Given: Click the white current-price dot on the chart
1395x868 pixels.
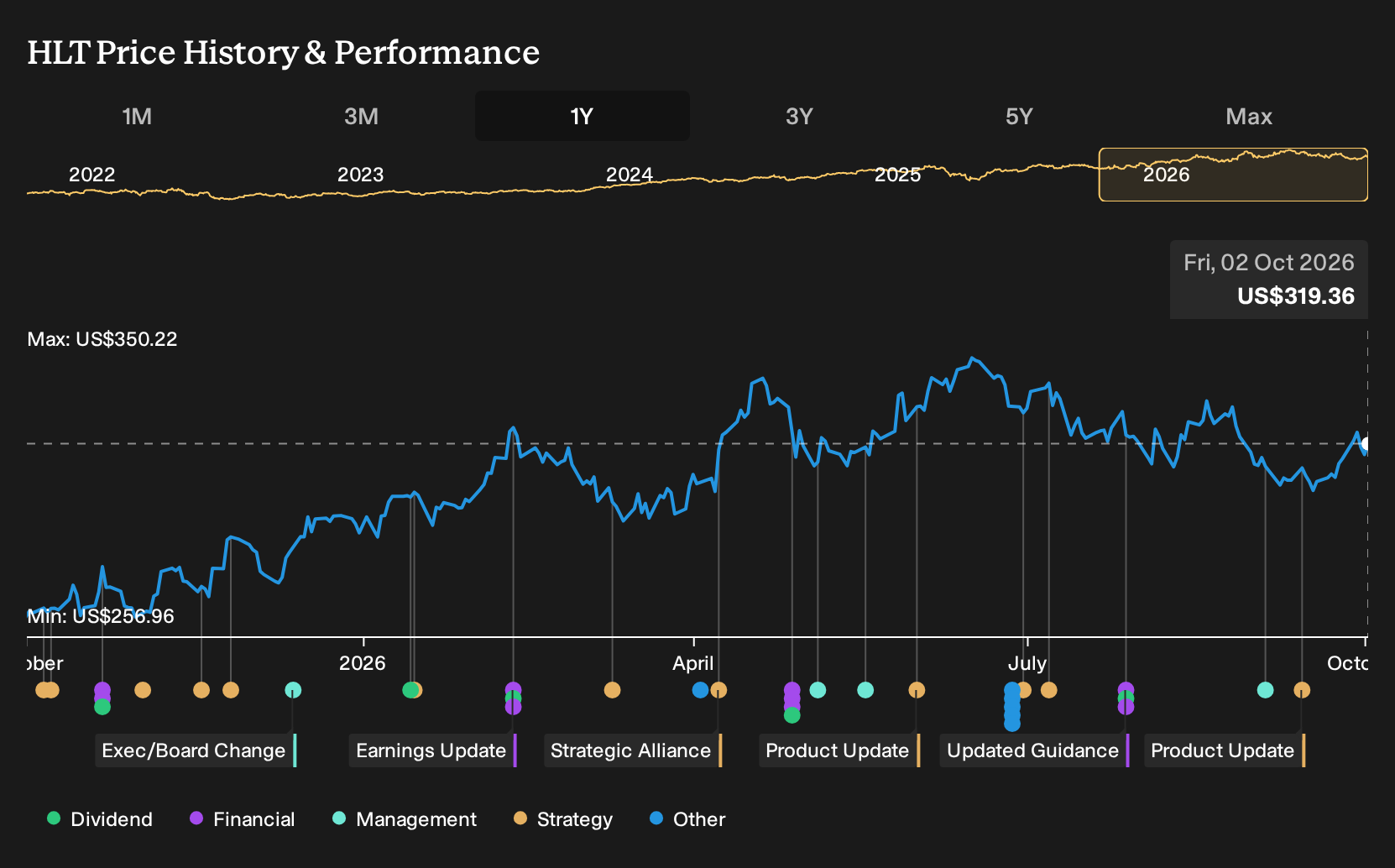Looking at the screenshot, I should [1366, 444].
